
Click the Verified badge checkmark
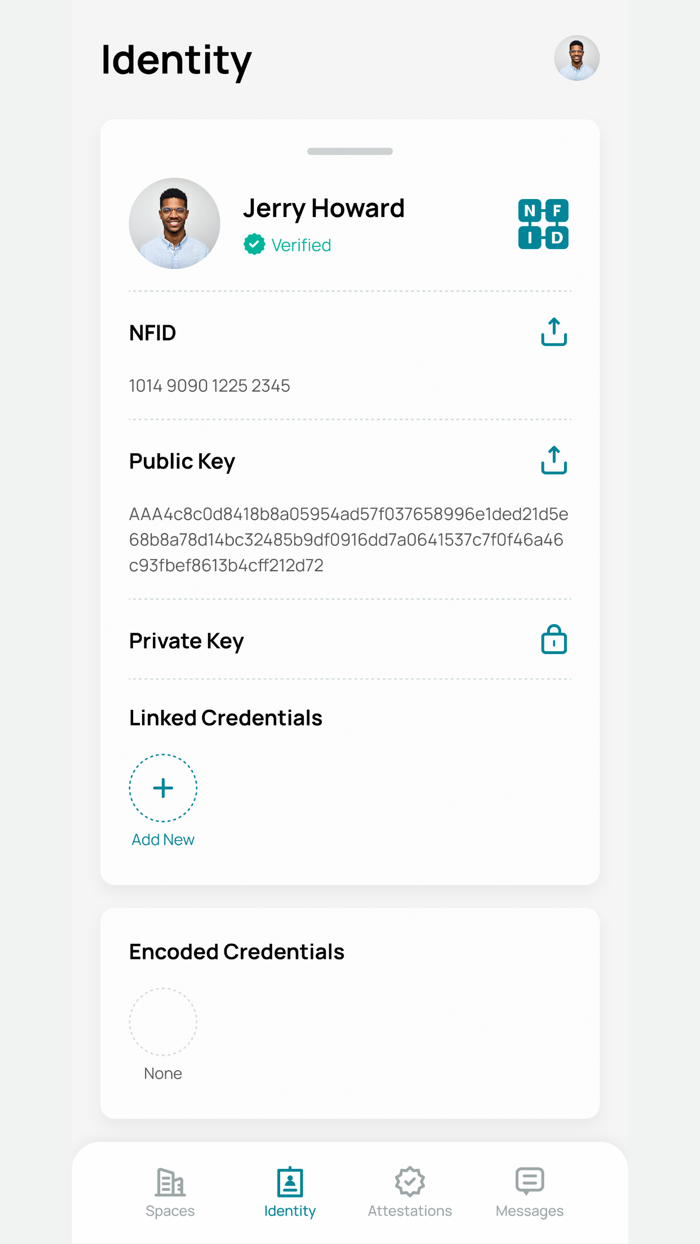(x=254, y=244)
